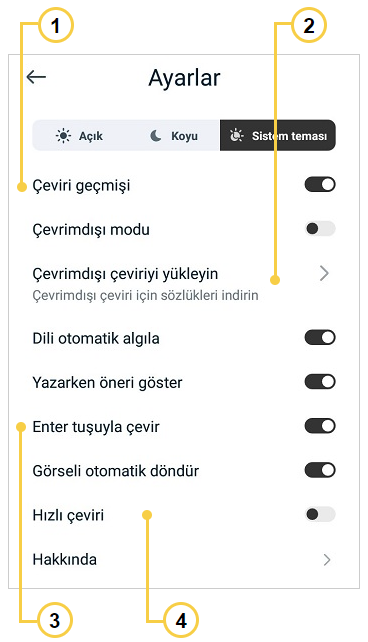Go back using the left arrow icon
368x642 pixels.
(x=36, y=77)
